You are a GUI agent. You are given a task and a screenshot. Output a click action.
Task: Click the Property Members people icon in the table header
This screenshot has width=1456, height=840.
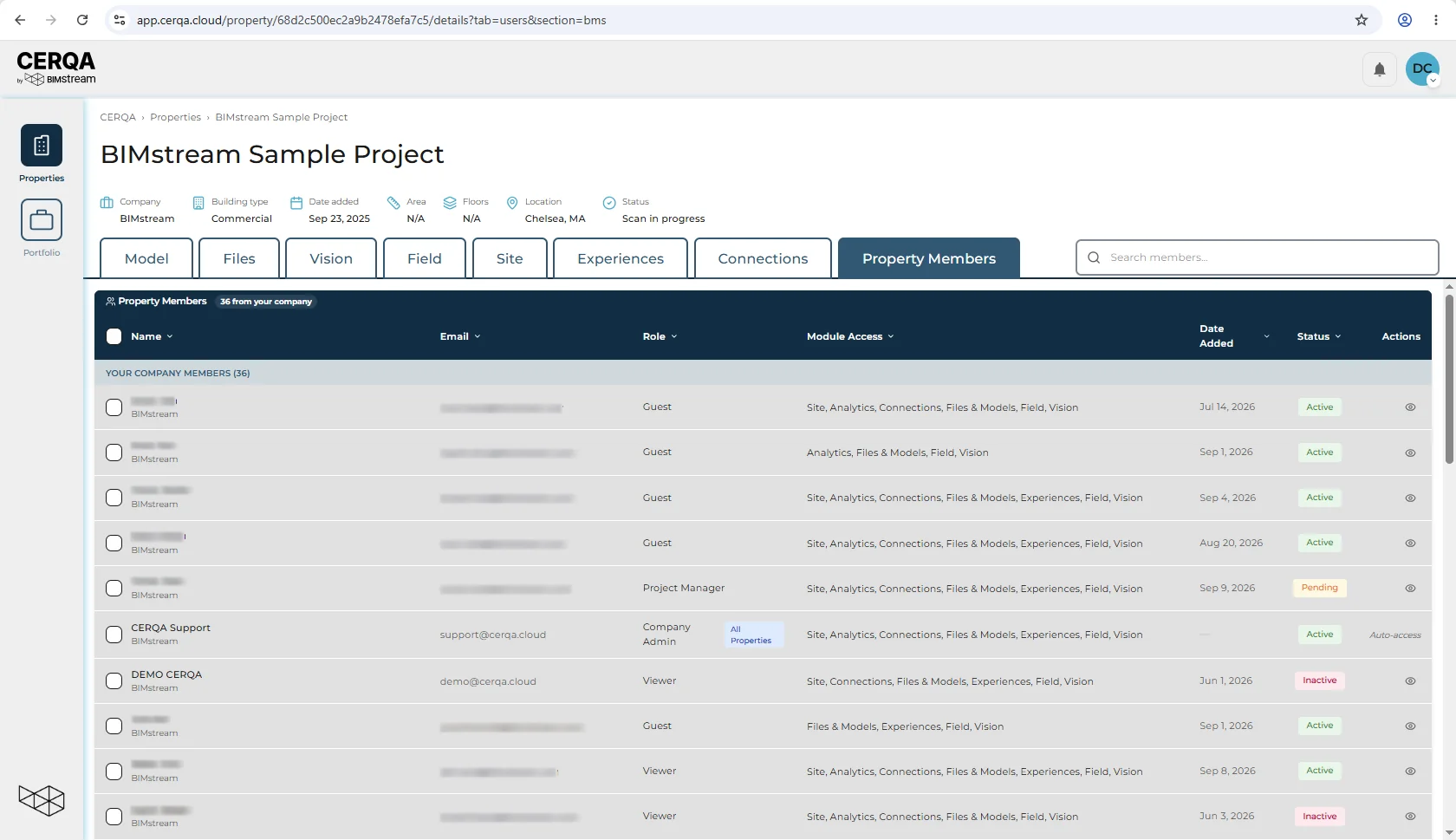(110, 302)
